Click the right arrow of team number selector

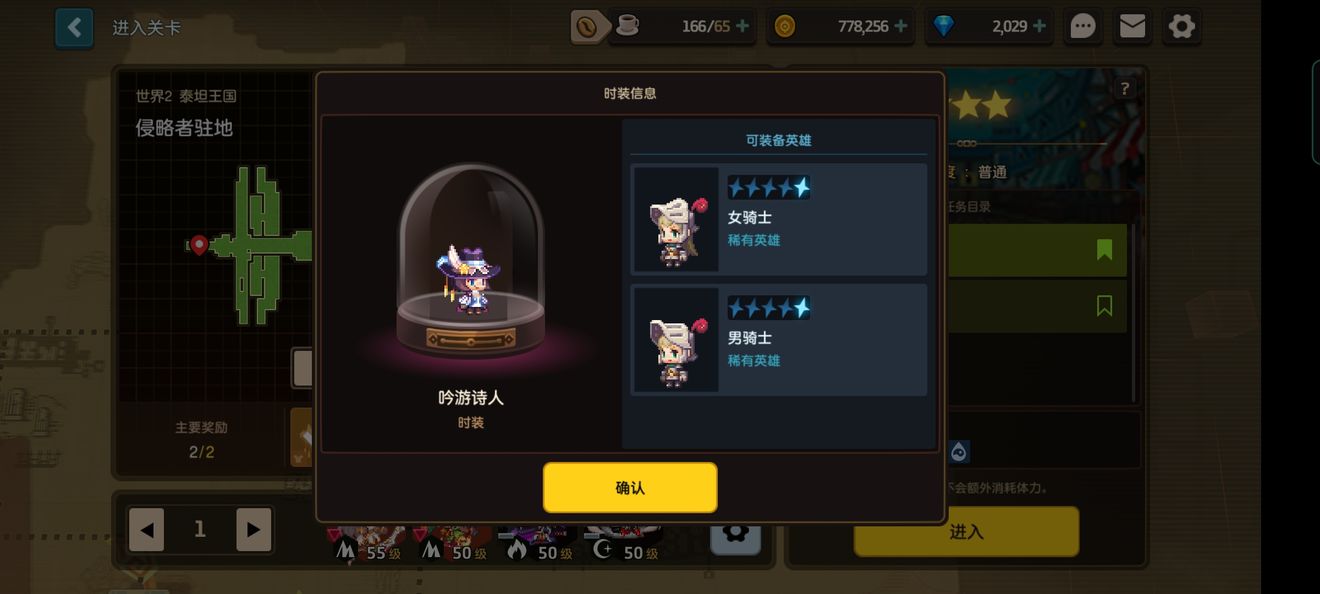(254, 530)
